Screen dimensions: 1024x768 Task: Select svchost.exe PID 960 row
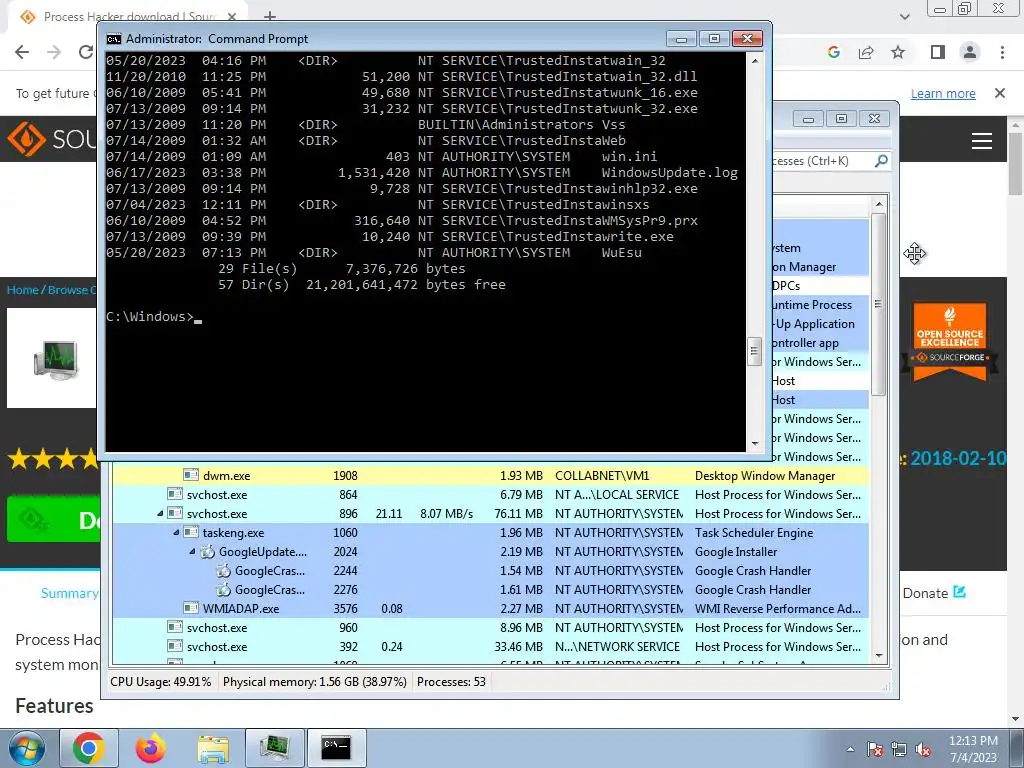(490, 627)
